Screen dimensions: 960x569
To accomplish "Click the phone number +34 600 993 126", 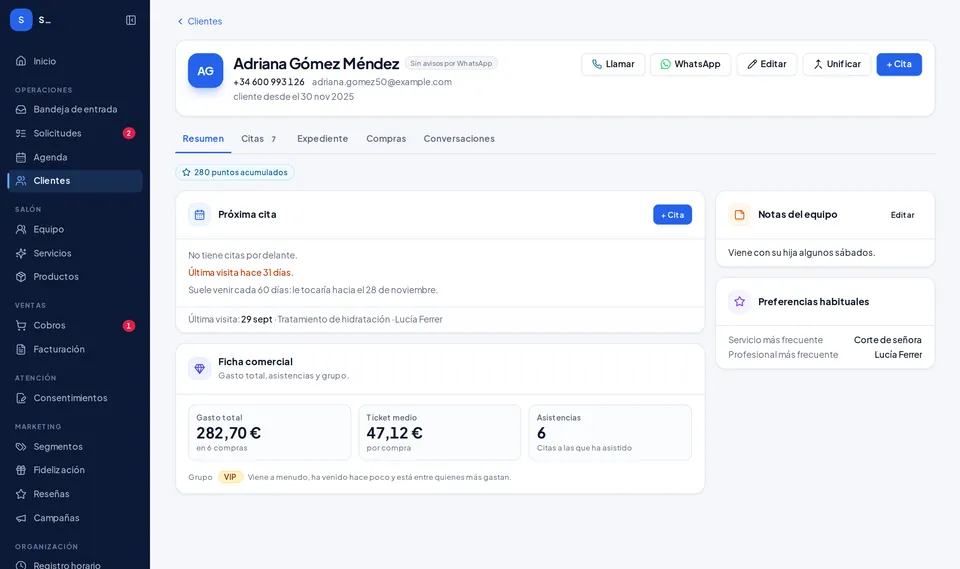I will tap(269, 82).
